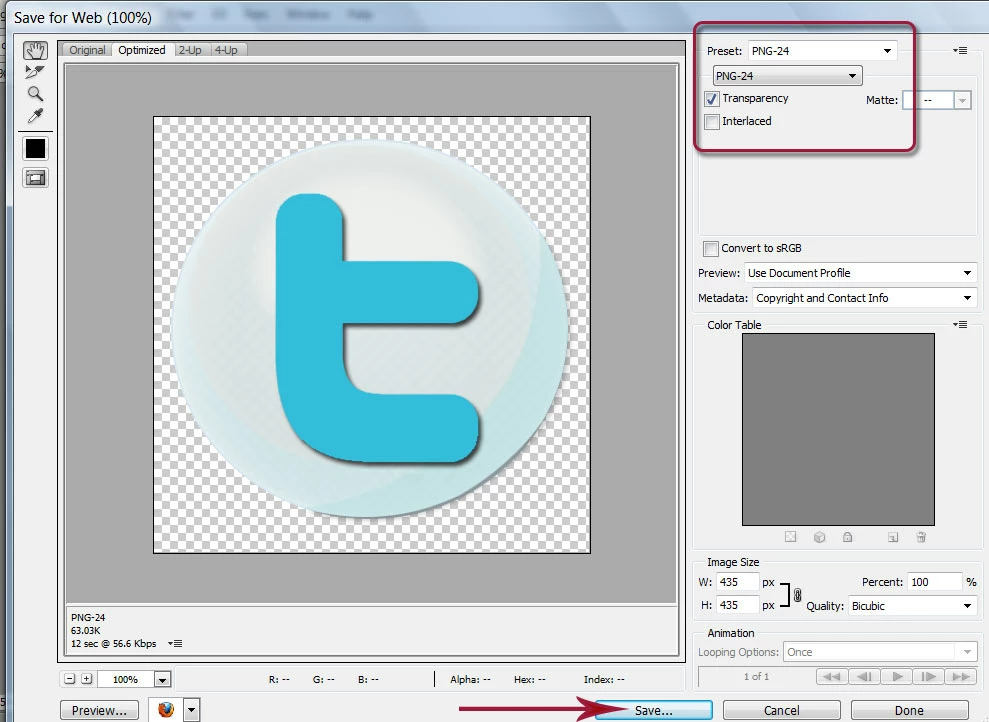Open the browser selection dropdown arrow

coord(191,710)
